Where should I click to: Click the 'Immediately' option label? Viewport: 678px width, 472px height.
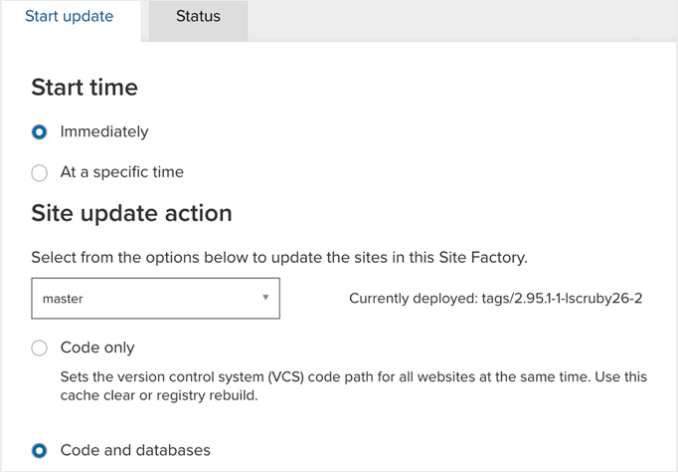point(104,131)
